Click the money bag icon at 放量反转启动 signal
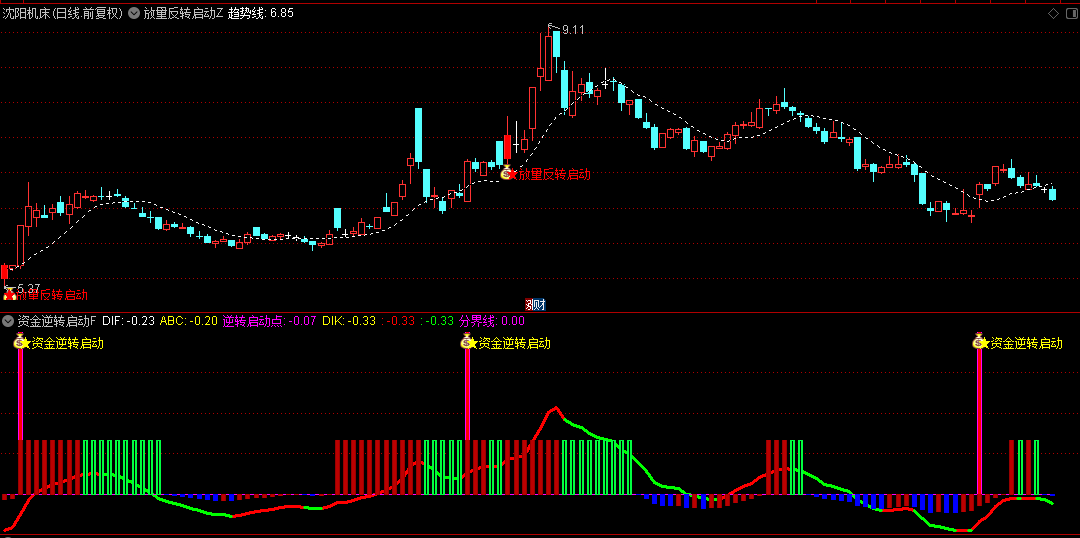Screen dimensions: 1080x538 [x=506, y=173]
